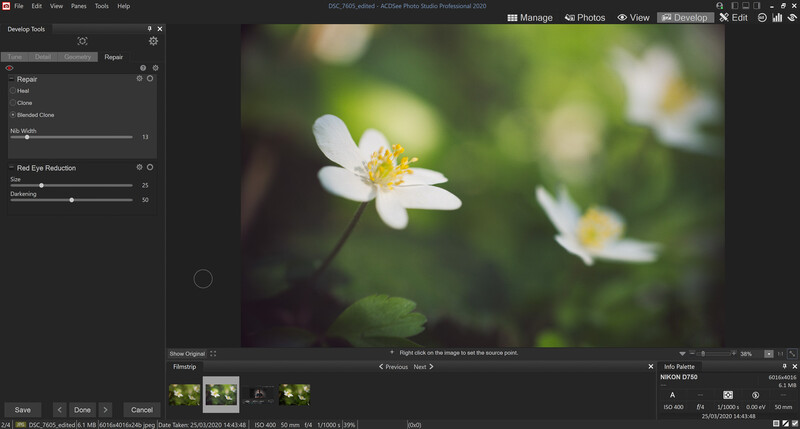Toggle the Repair group enable circle
The height and width of the screenshot is (429, 800).
[150, 79]
